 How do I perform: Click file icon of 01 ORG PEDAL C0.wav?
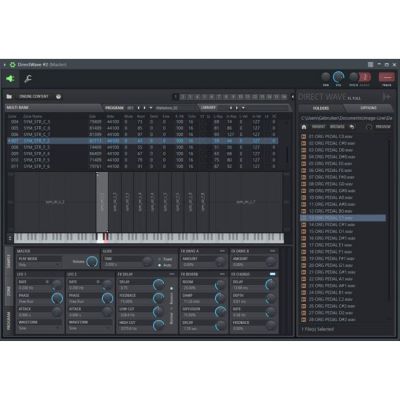[304, 137]
